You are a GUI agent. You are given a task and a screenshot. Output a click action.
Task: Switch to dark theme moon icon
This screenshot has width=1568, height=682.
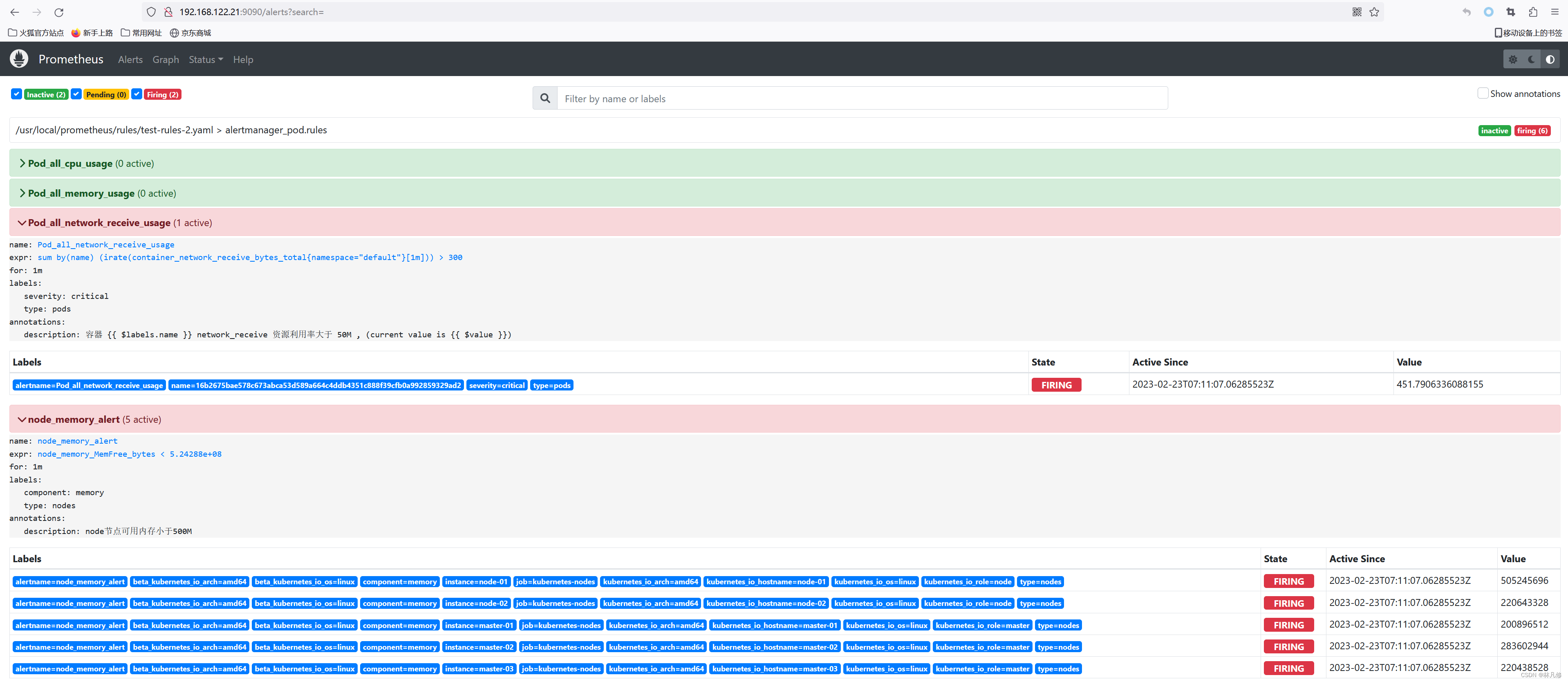click(1532, 59)
